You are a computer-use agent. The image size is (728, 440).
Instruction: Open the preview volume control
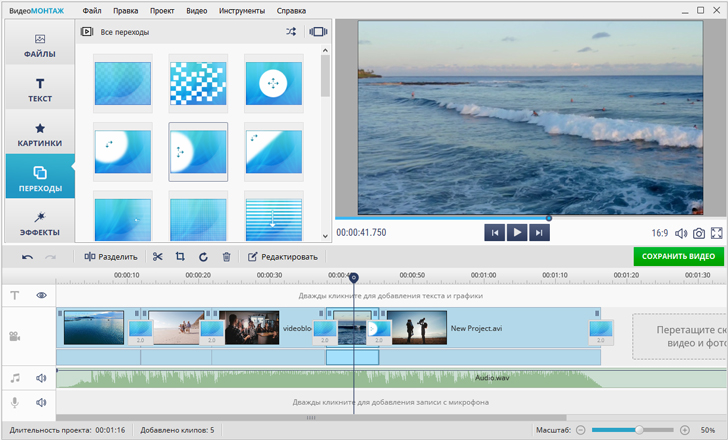coord(681,233)
